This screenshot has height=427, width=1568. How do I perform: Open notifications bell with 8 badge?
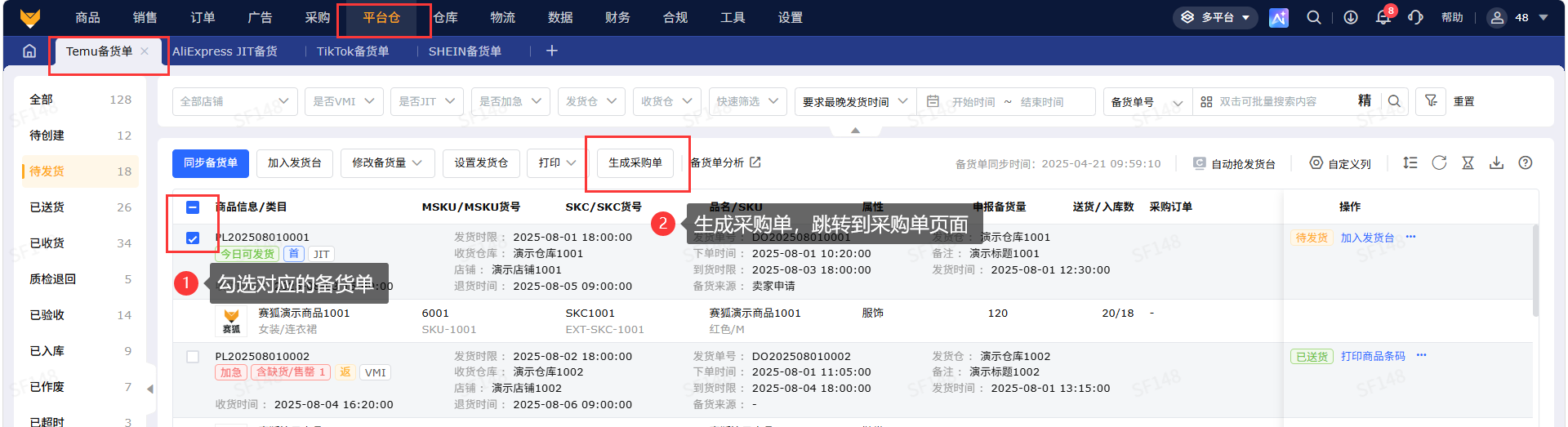click(1383, 17)
